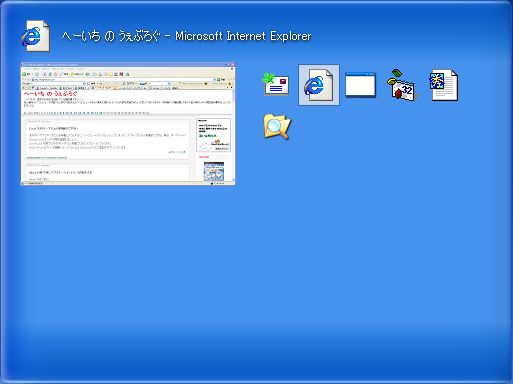Select the mail message window icon
The width and height of the screenshot is (513, 384).
pyautogui.click(x=276, y=84)
